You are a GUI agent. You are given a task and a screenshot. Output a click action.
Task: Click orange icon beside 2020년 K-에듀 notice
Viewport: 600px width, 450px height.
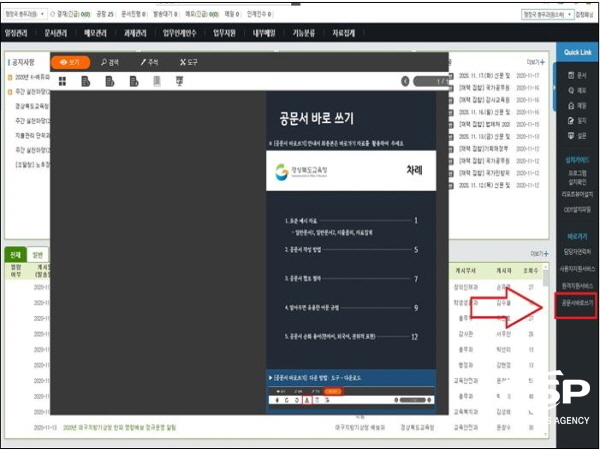pyautogui.click(x=10, y=77)
